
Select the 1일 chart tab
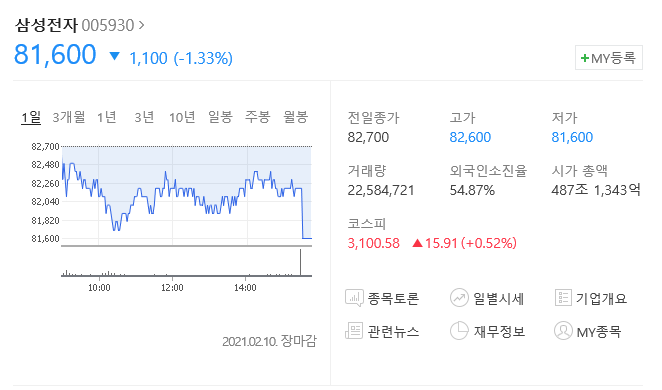pyautogui.click(x=31, y=117)
